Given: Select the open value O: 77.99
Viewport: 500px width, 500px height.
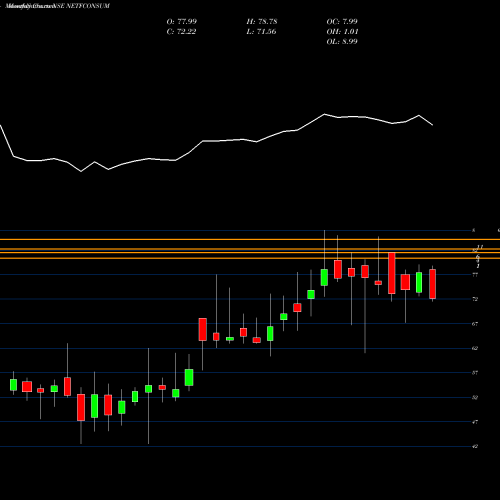Looking at the screenshot, I should tap(182, 22).
